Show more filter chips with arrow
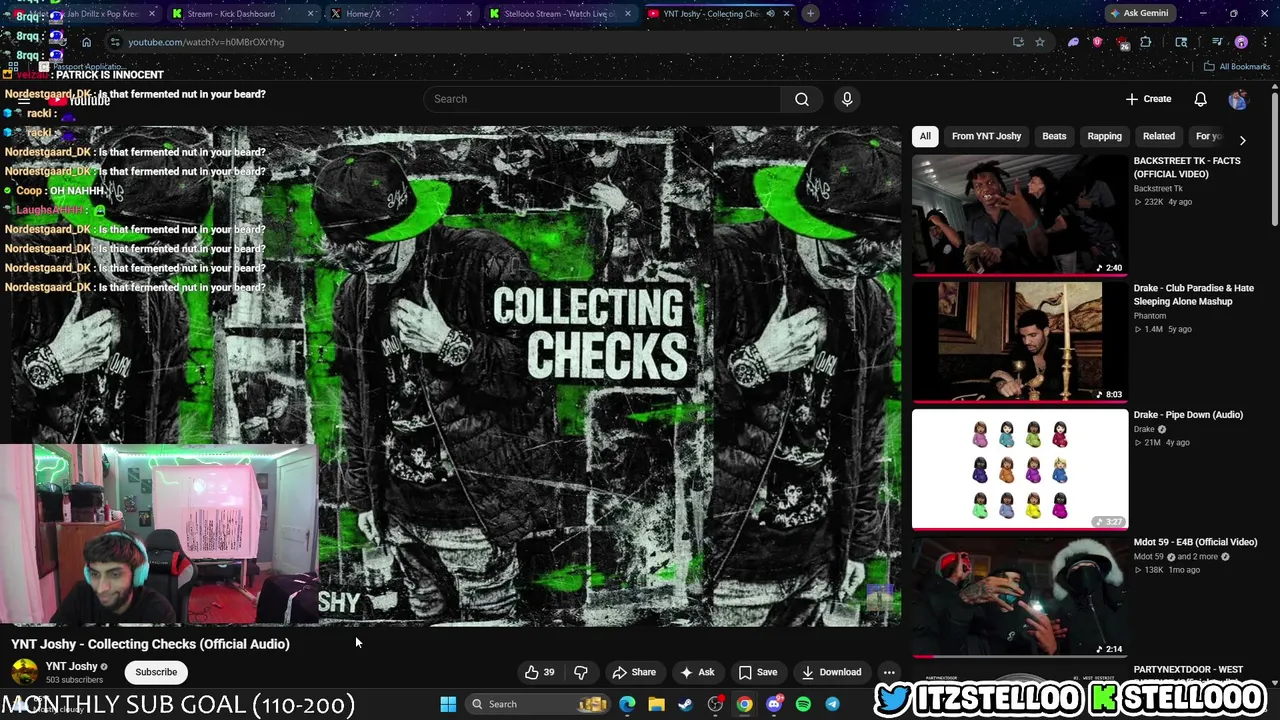The image size is (1280, 720). click(x=1242, y=140)
